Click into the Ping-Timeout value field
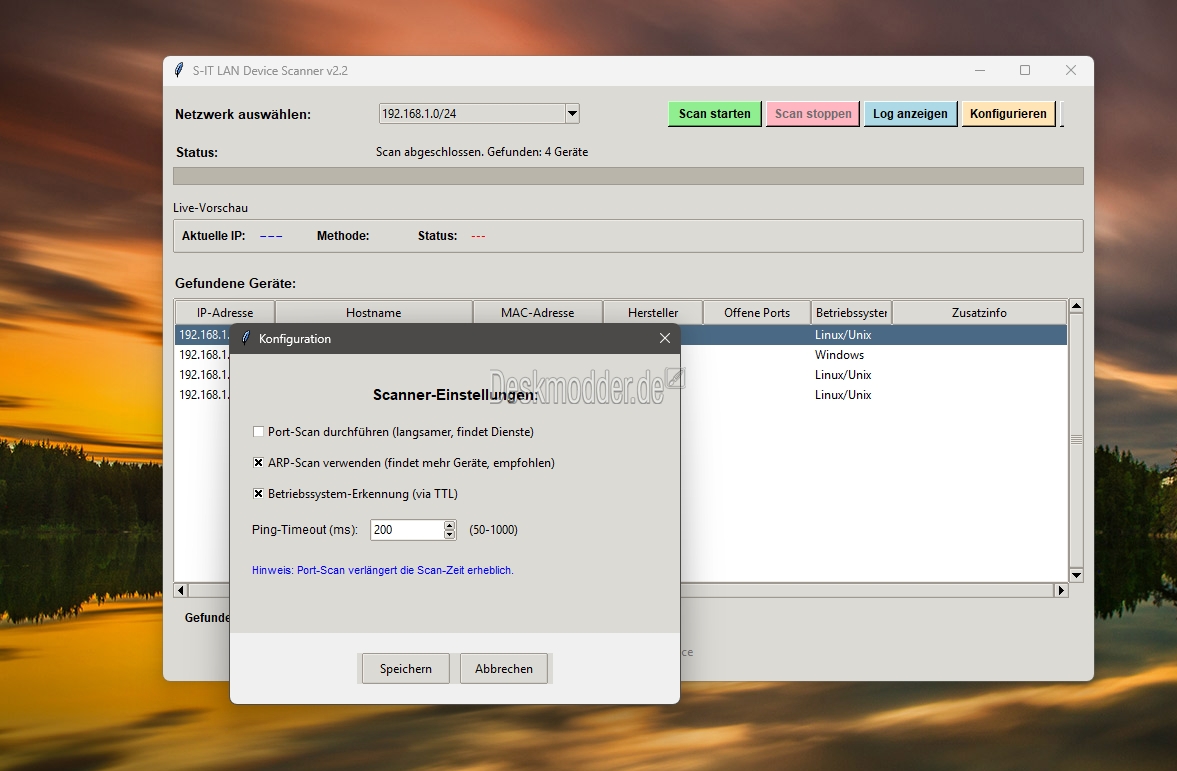The height and width of the screenshot is (771, 1177). pos(405,530)
